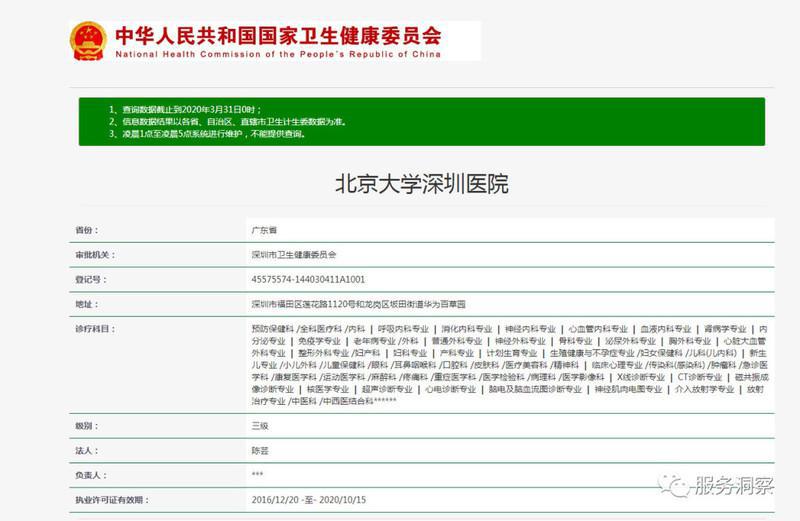
Task: Click 预防保健科 in the departments list
Action: [x=273, y=328]
